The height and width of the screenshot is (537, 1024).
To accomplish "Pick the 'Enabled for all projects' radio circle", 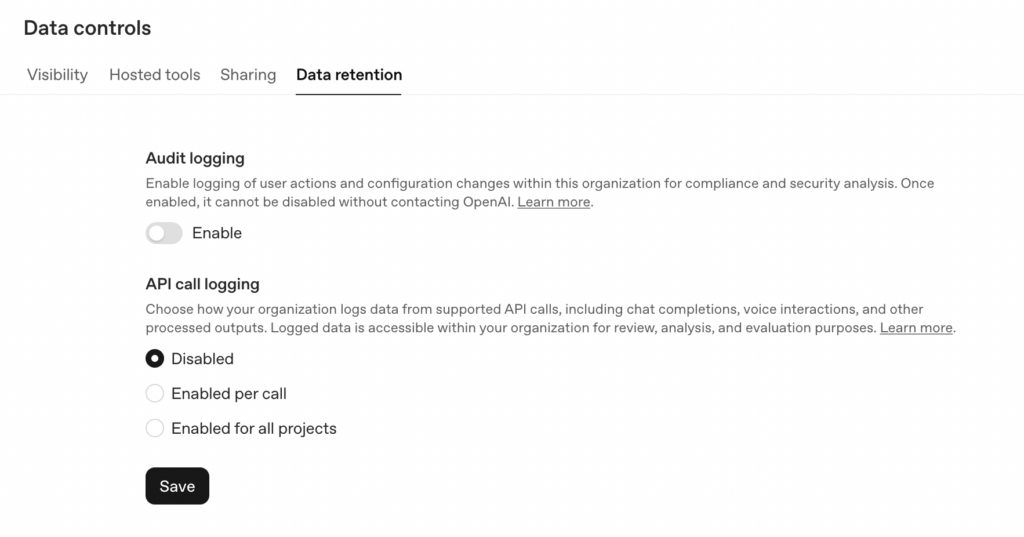I will pos(155,429).
